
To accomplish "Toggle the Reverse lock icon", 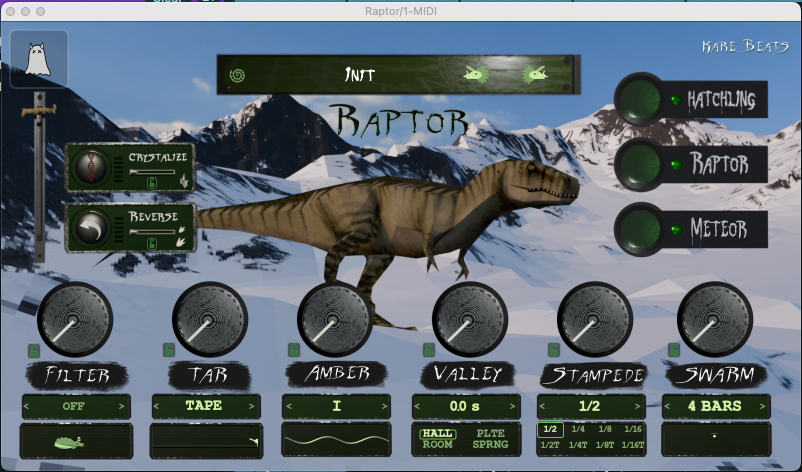I will [x=151, y=244].
